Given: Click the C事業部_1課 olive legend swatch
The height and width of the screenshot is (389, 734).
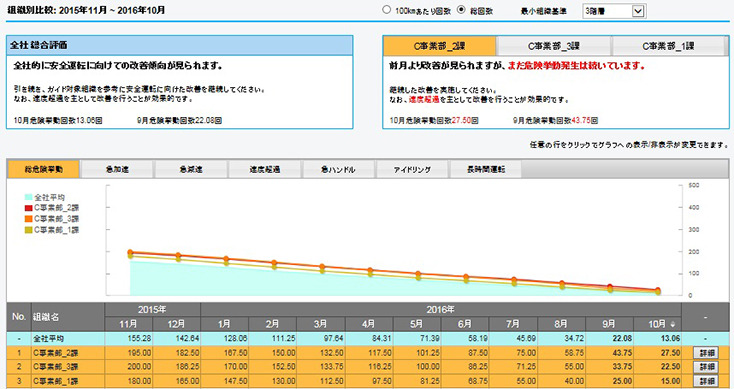Looking at the screenshot, I should pos(28,230).
